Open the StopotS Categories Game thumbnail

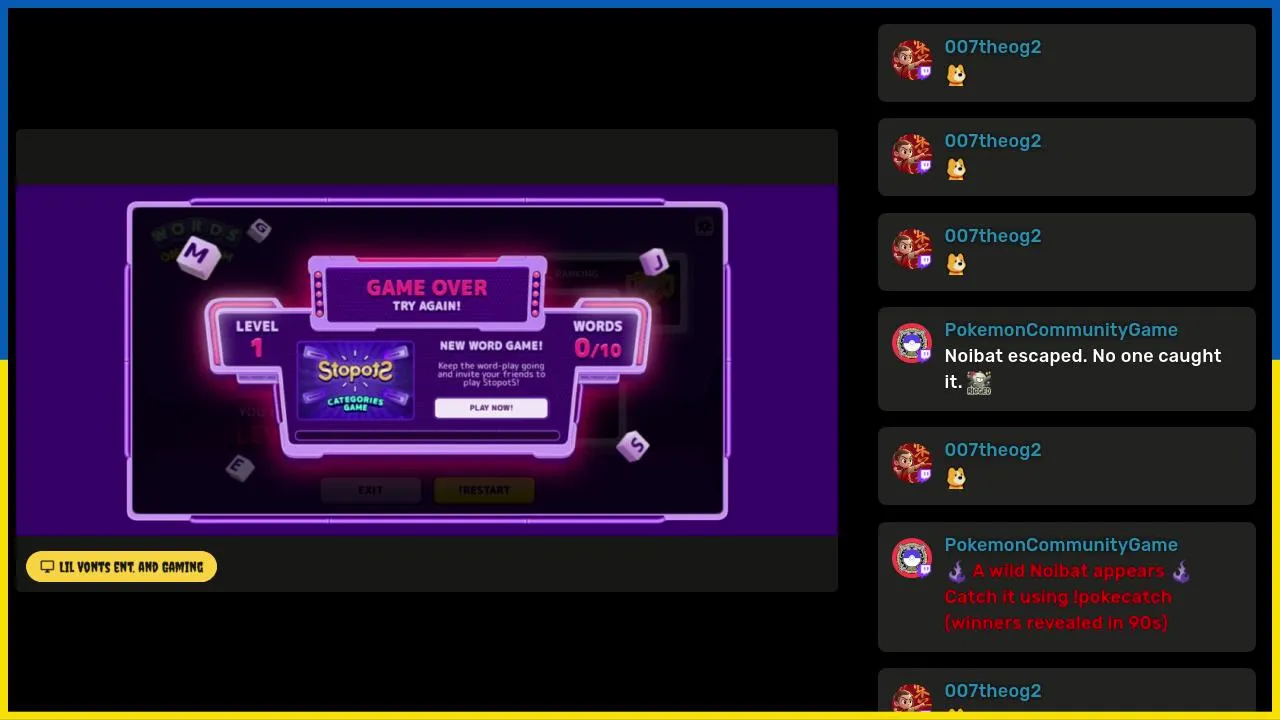coord(356,380)
